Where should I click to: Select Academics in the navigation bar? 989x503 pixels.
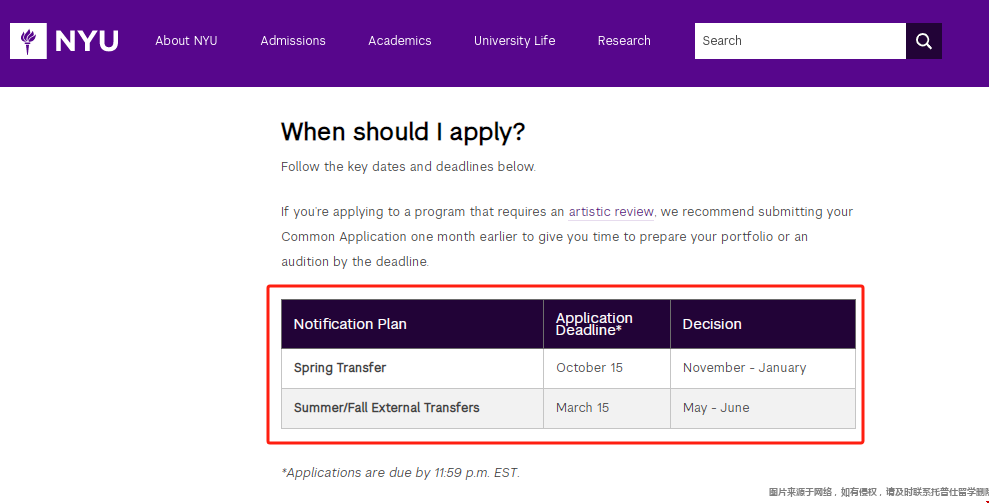point(399,41)
